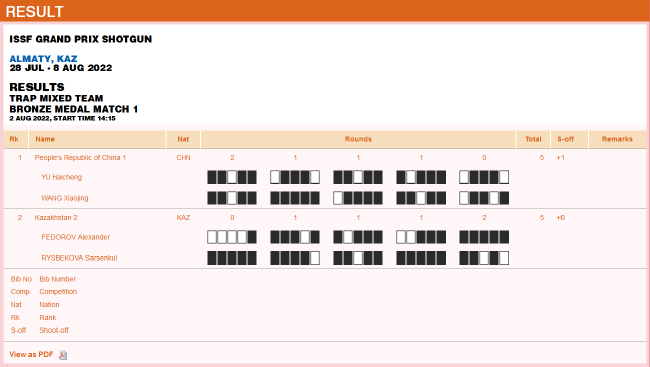
Task: Click FEDOROV Alexander's fifth round hit pattern
Action: coord(484,237)
